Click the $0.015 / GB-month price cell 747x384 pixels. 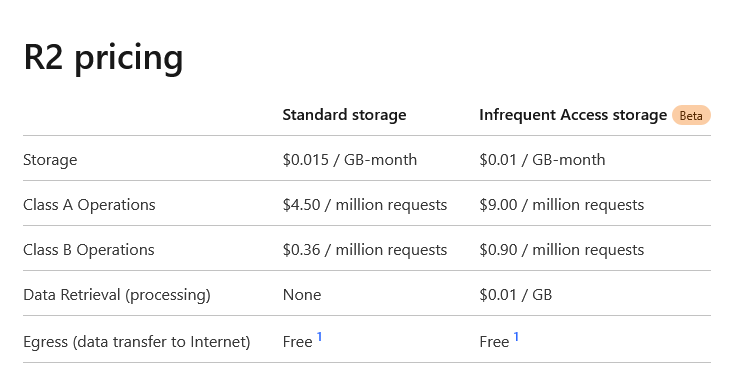tap(350, 160)
